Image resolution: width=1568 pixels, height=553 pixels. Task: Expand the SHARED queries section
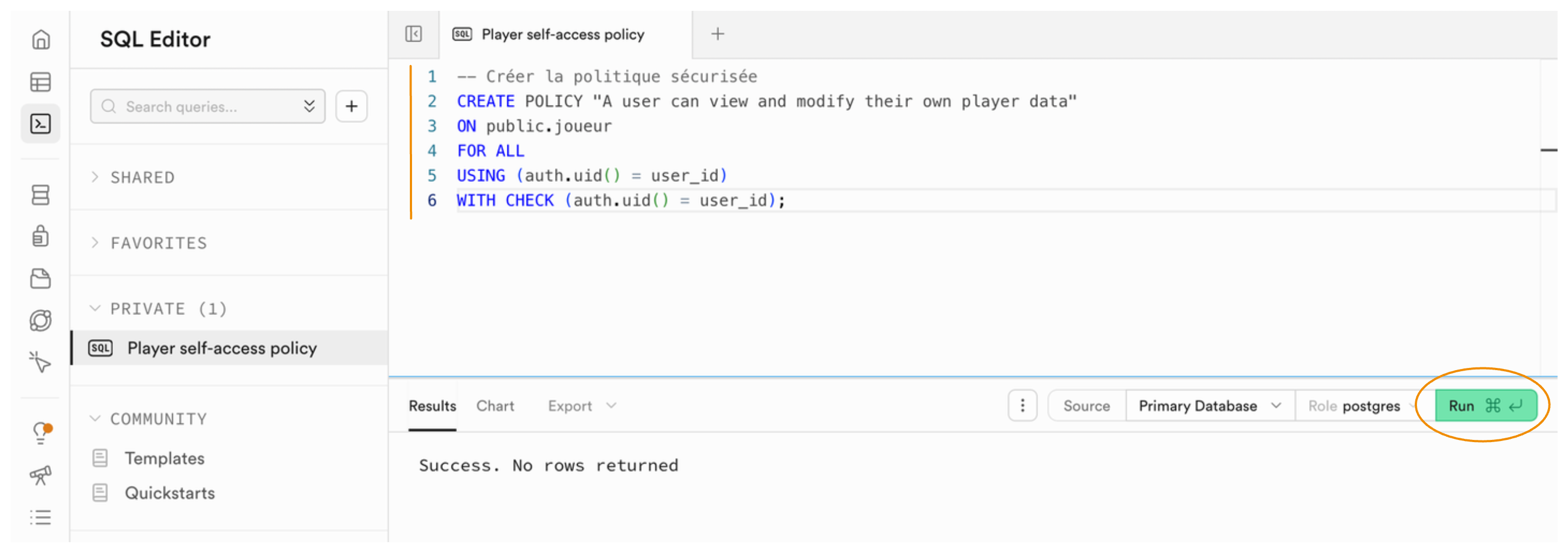click(142, 177)
